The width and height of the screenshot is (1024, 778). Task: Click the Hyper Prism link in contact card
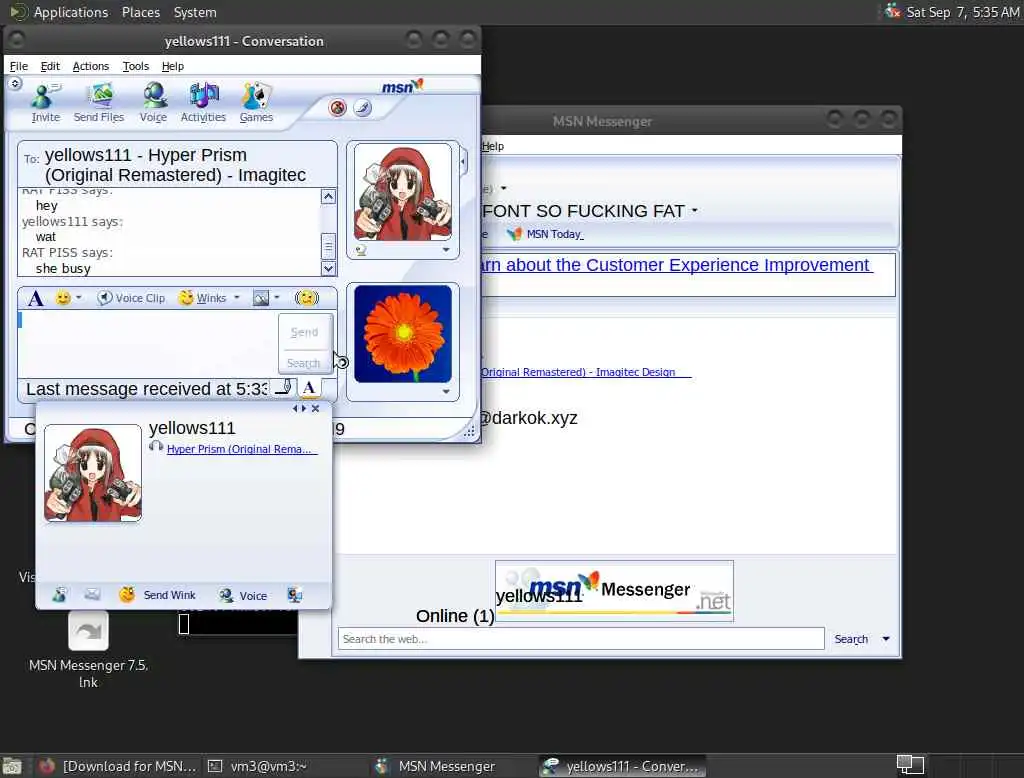(242, 449)
